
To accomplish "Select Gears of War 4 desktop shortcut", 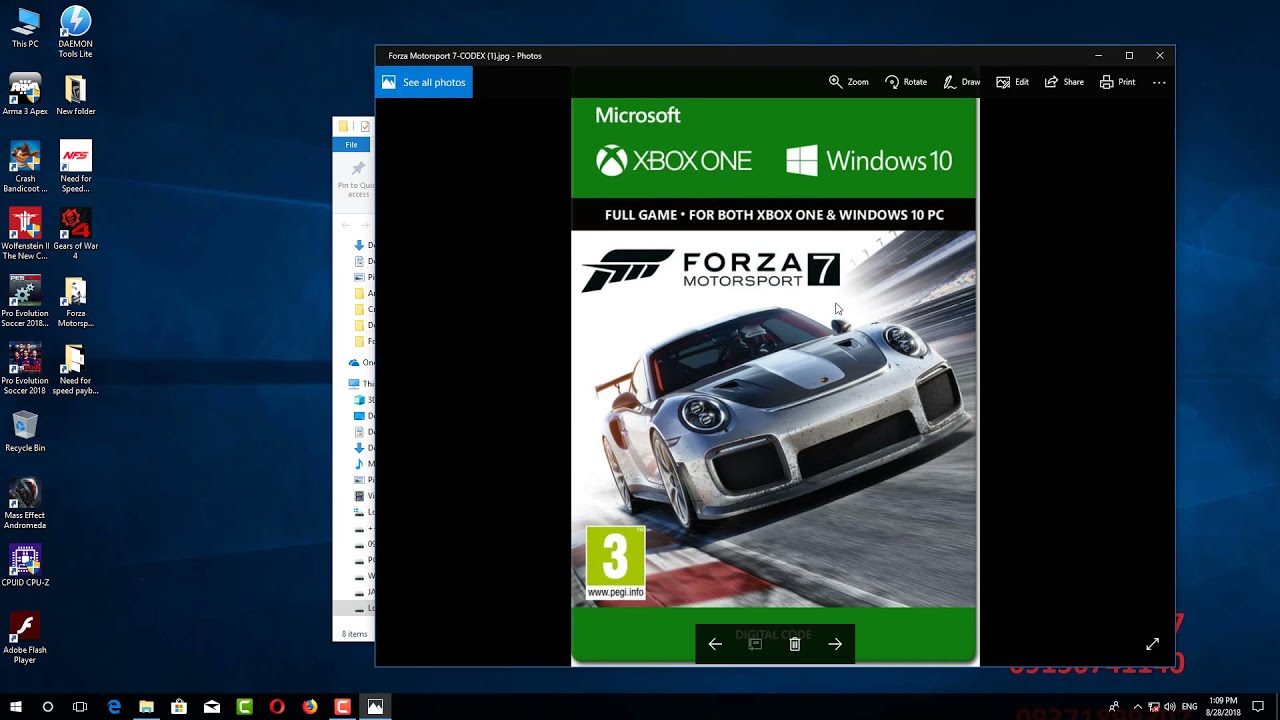I will click(75, 234).
